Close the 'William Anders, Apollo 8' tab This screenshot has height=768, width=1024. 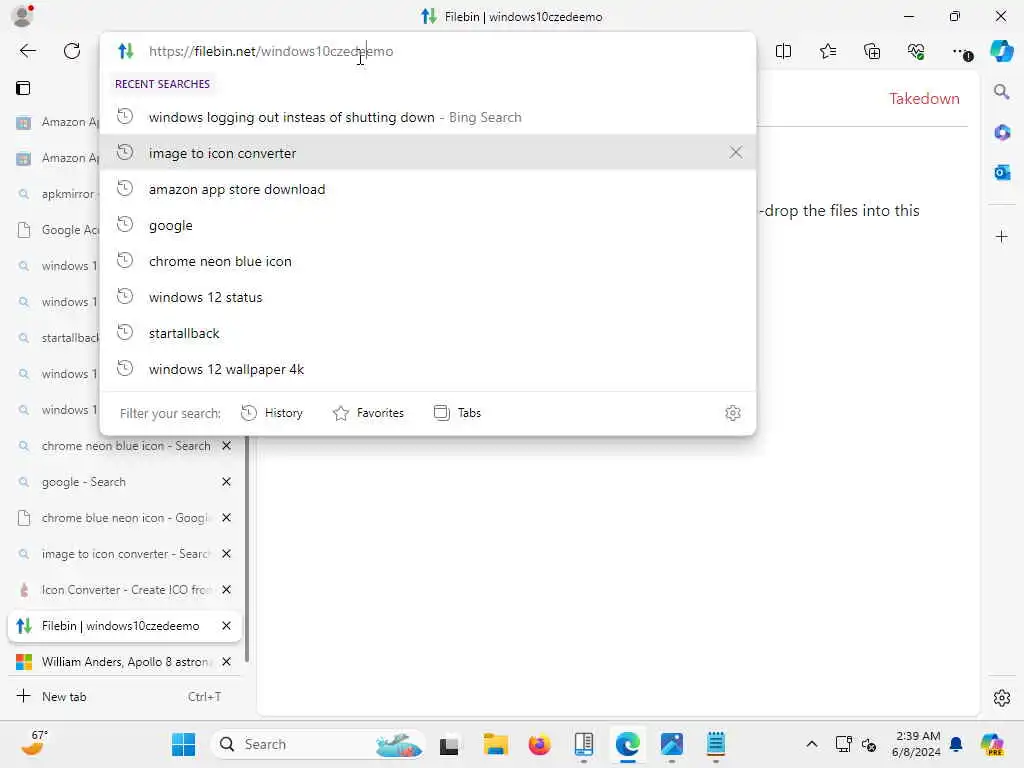227,662
